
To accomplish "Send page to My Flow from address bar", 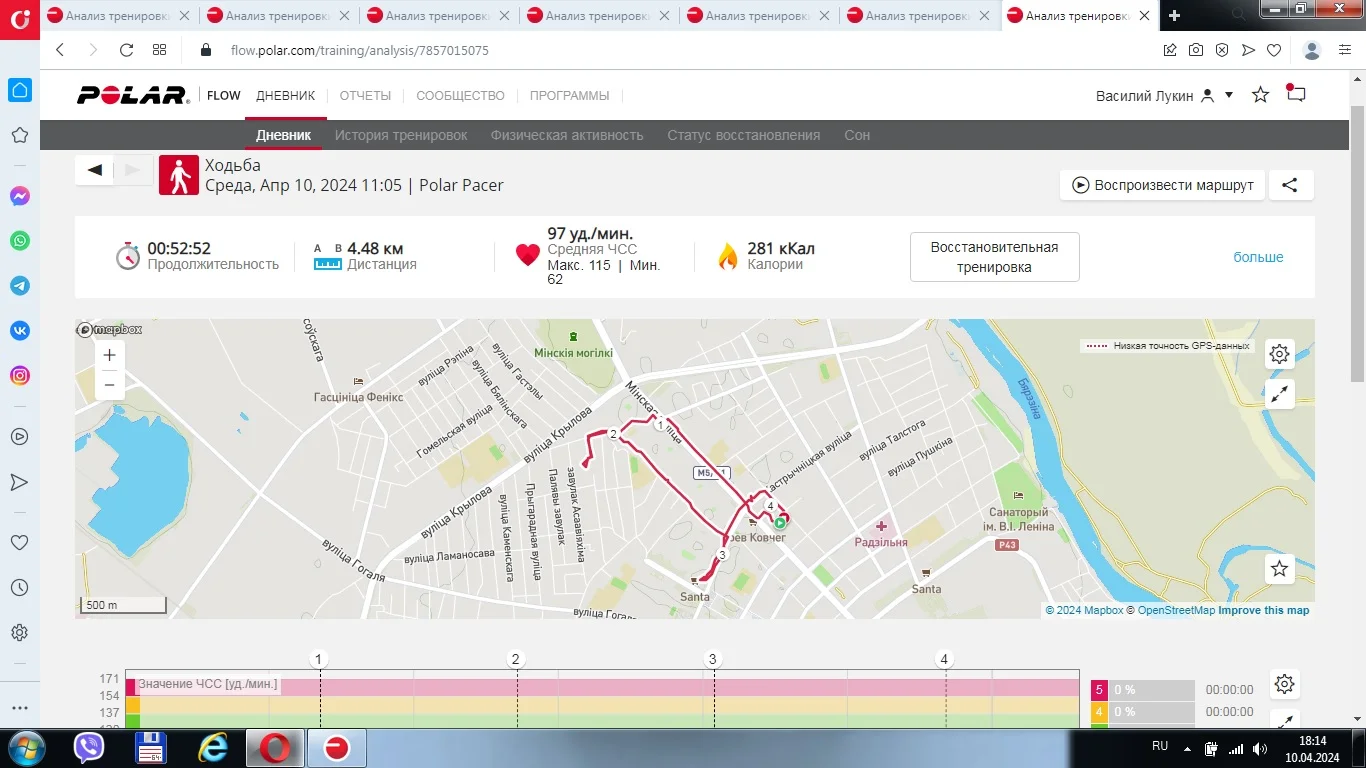I will (1248, 50).
